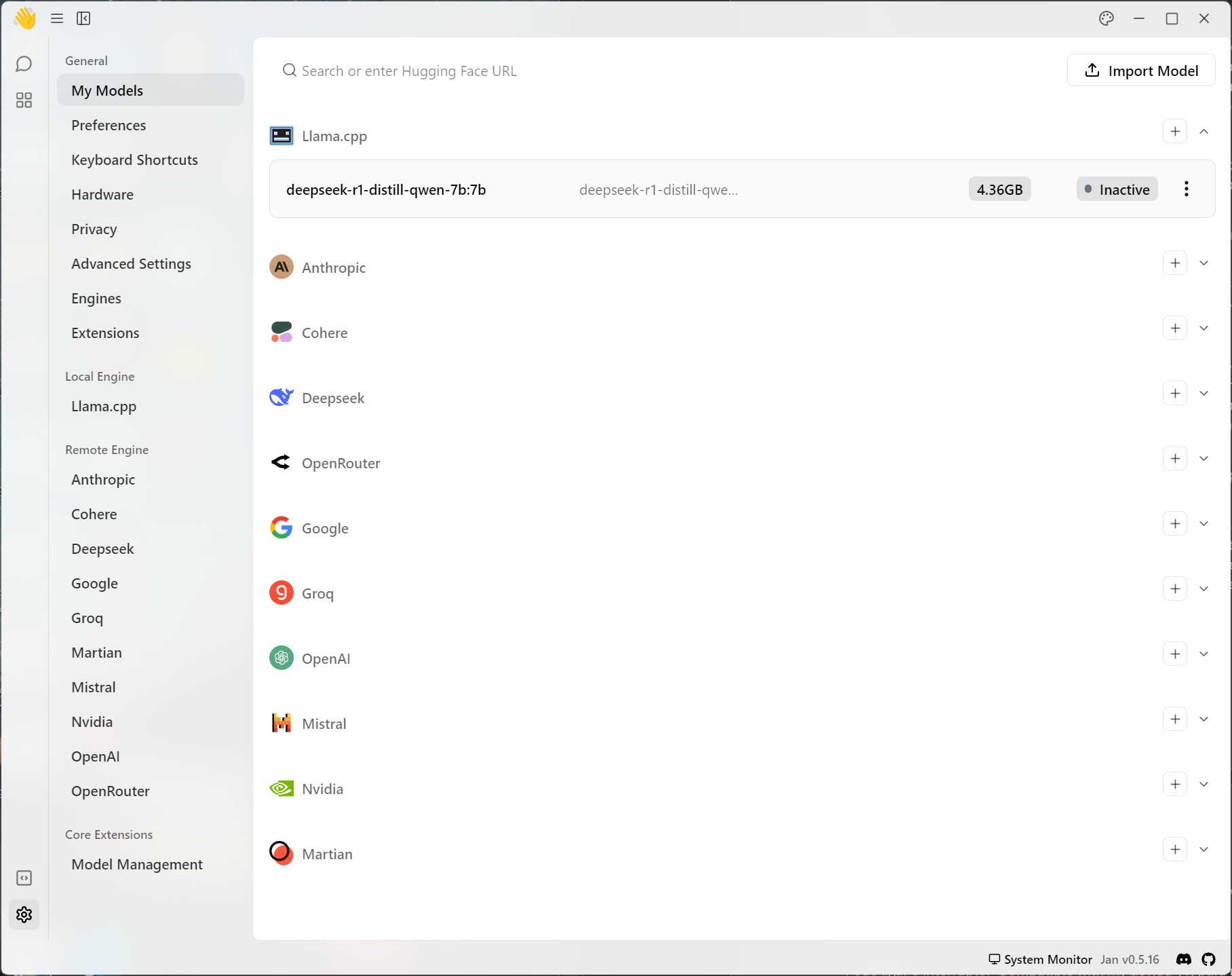This screenshot has height=976, width=1232.
Task: Click the hamburger menu icon
Action: coord(57,18)
